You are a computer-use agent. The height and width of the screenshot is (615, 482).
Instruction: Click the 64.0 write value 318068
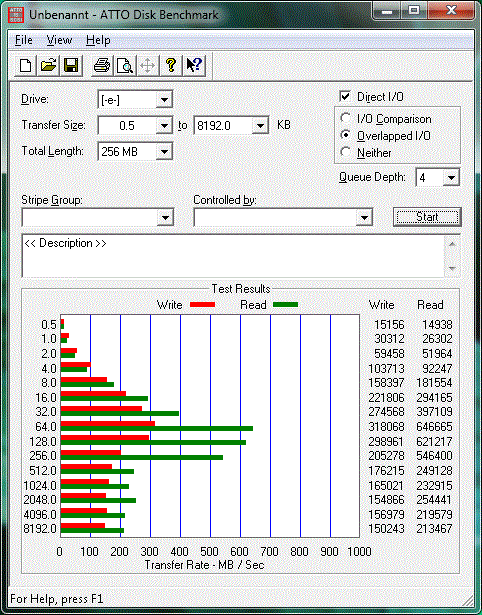pyautogui.click(x=386, y=427)
